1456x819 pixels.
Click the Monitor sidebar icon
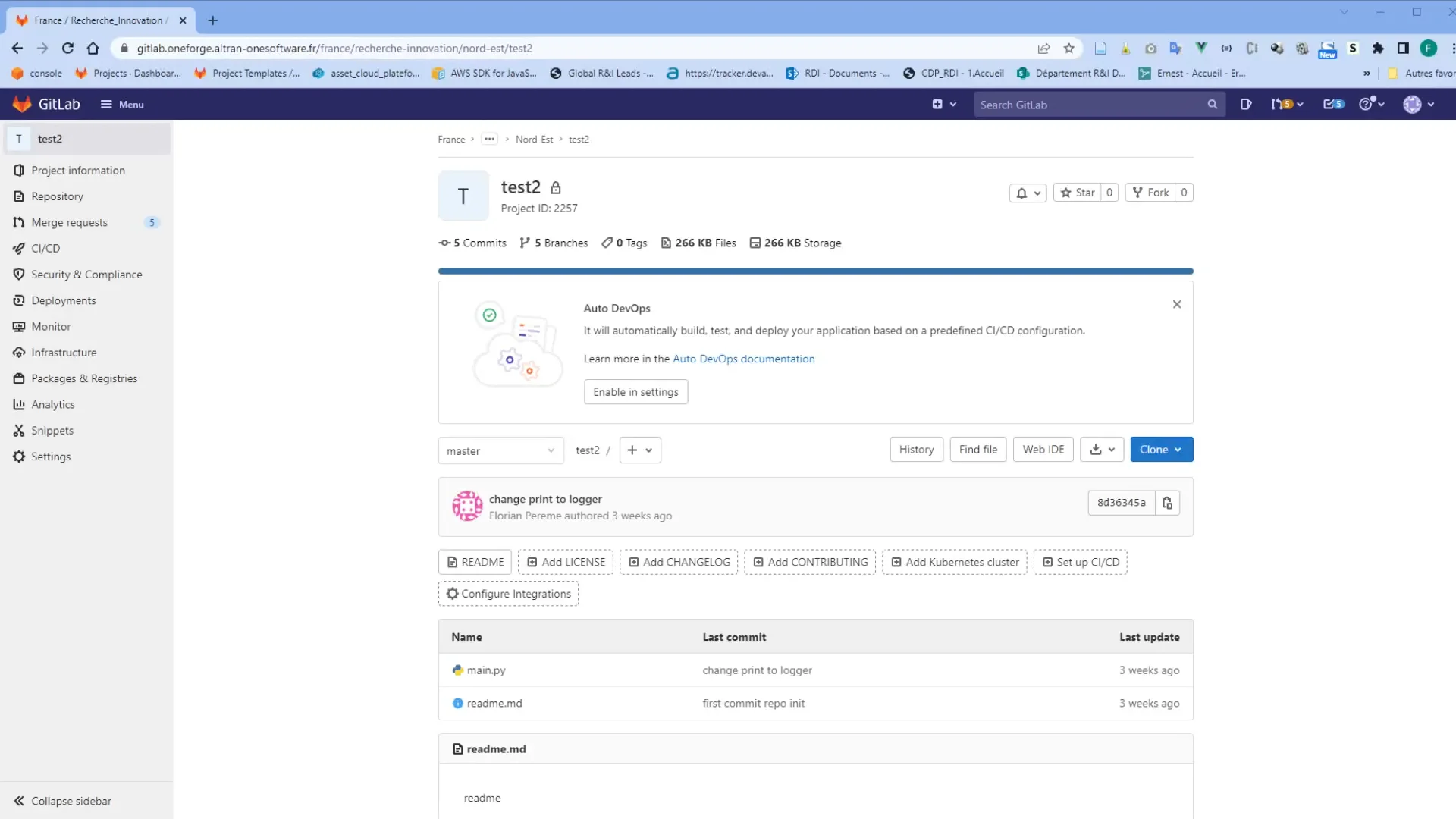point(19,327)
